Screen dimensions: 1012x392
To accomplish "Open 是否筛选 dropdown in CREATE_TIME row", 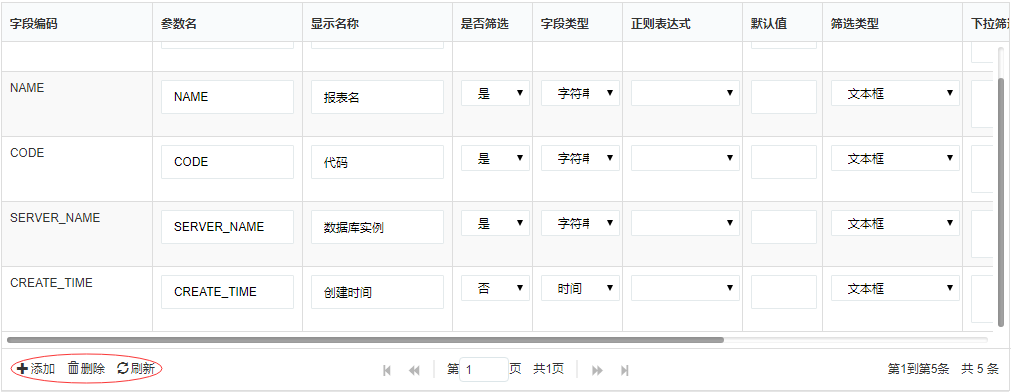I will pos(495,288).
